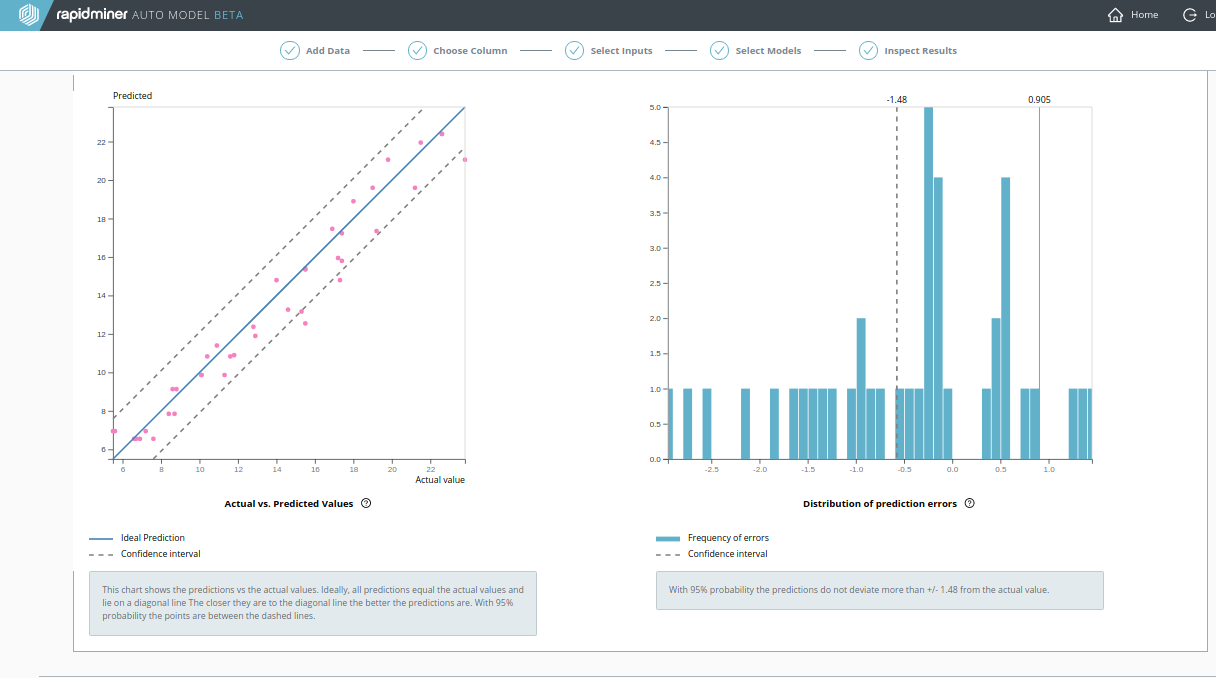Click the Choose Column checkmark icon

pos(418,51)
